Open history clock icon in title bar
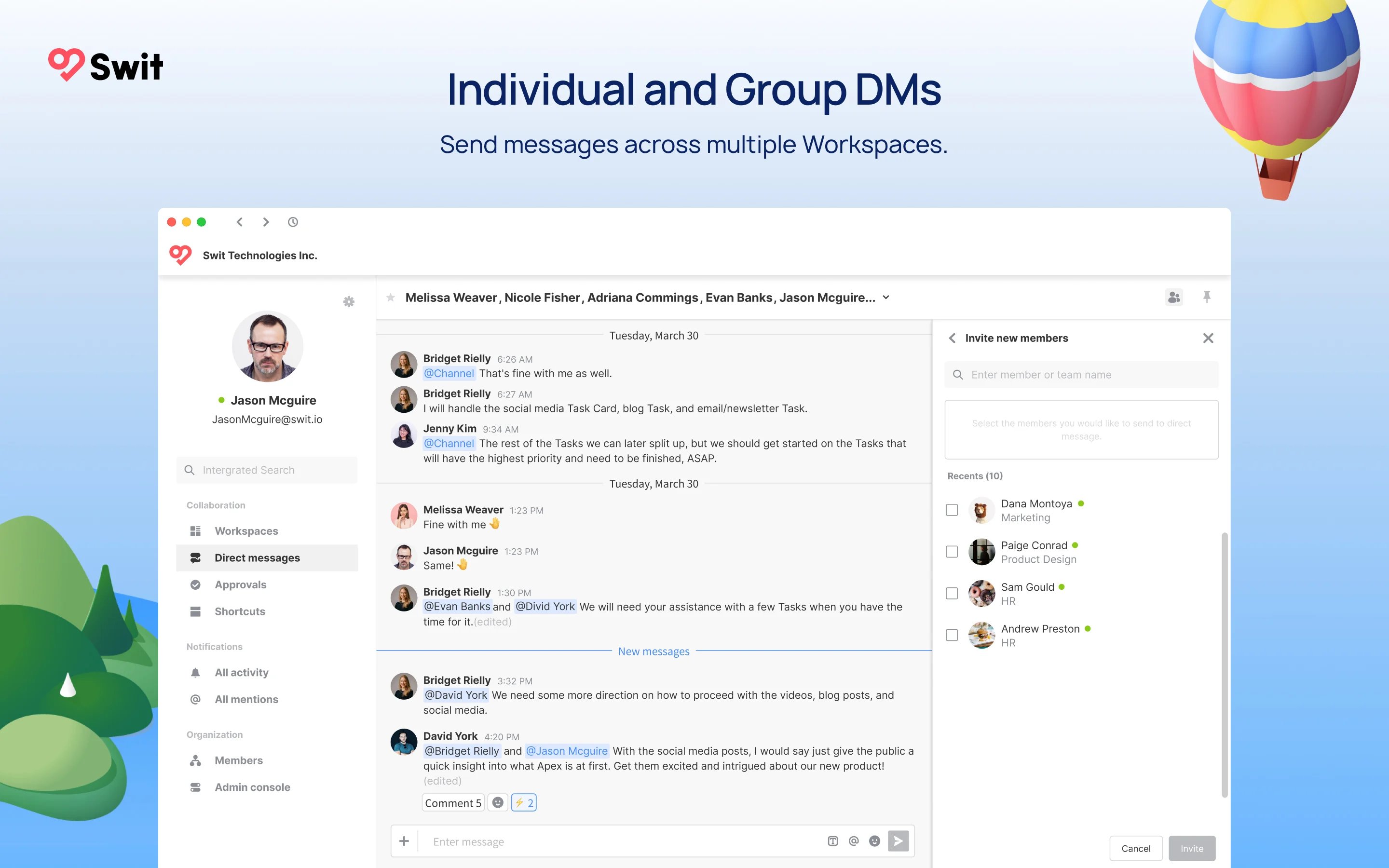1389x868 pixels. pyautogui.click(x=293, y=222)
